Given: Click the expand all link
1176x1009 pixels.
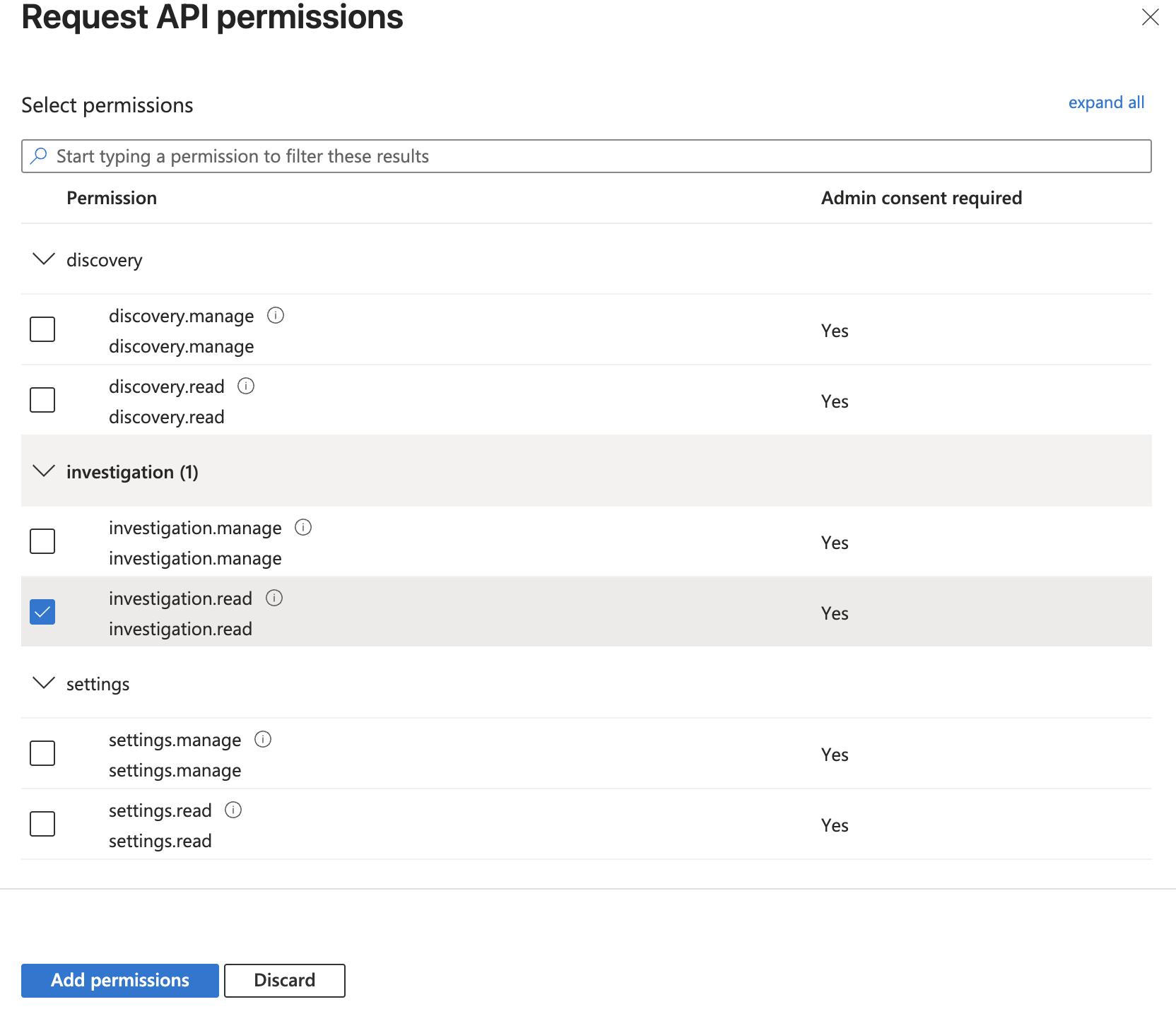Looking at the screenshot, I should pos(1106,102).
